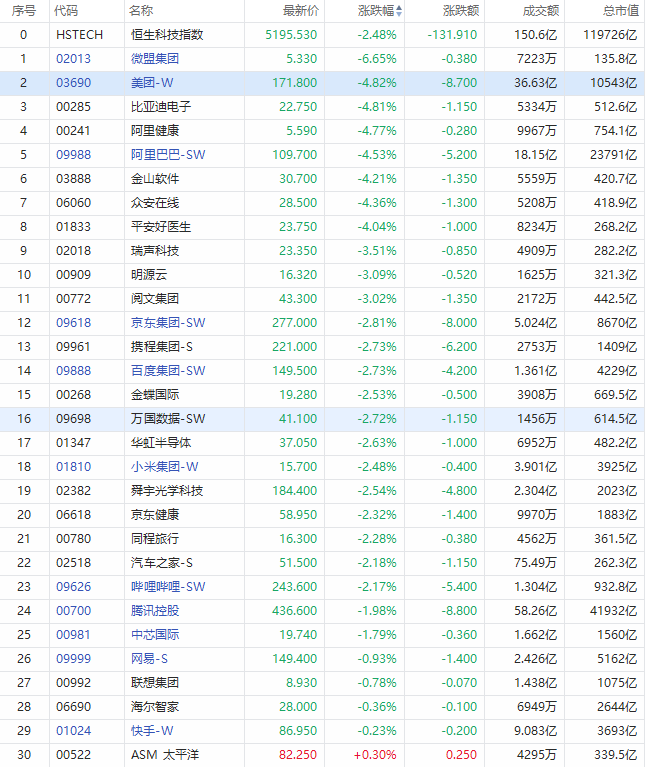Open the 网易-S stock link

click(x=149, y=658)
